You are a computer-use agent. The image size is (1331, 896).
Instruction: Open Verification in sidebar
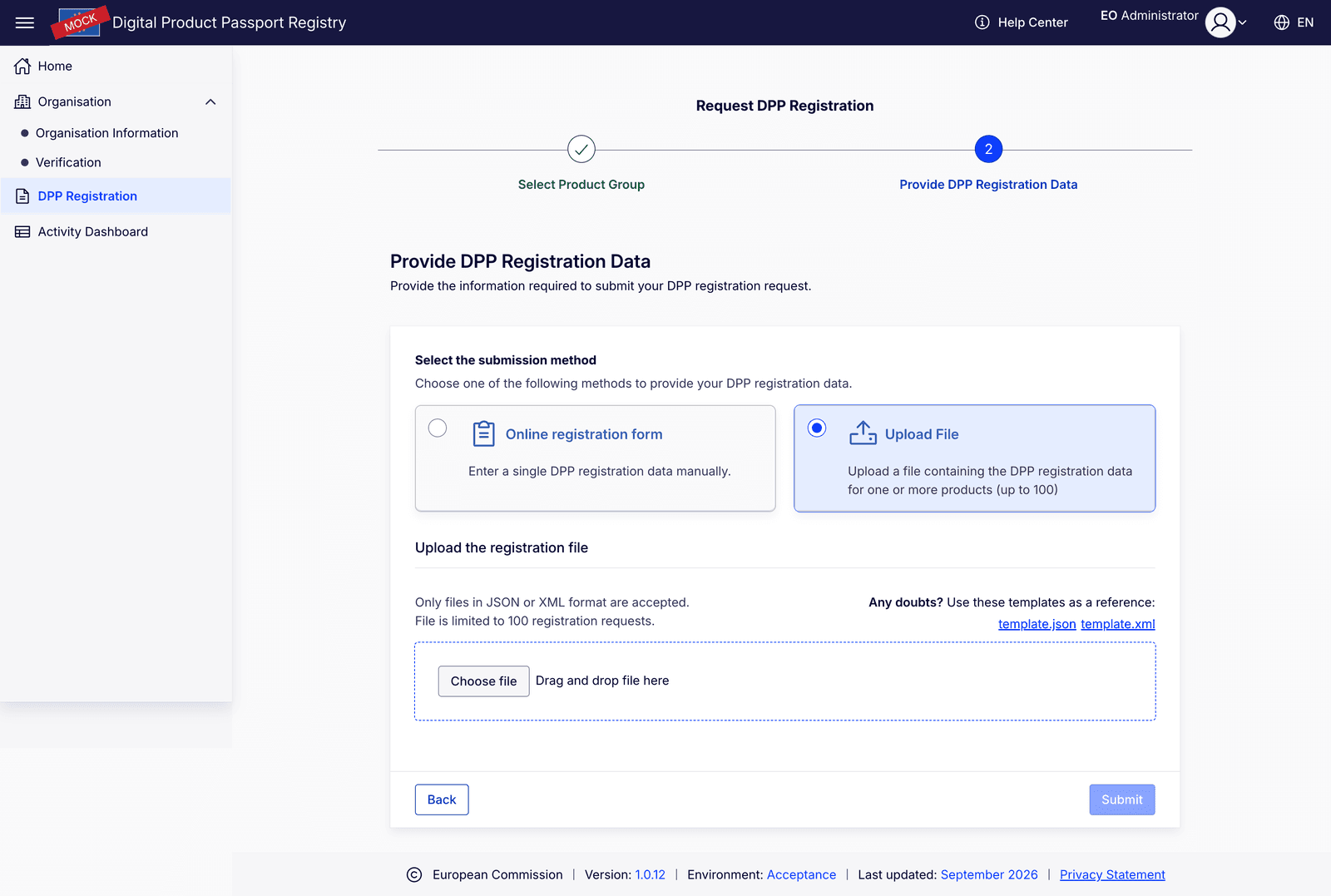[x=68, y=162]
